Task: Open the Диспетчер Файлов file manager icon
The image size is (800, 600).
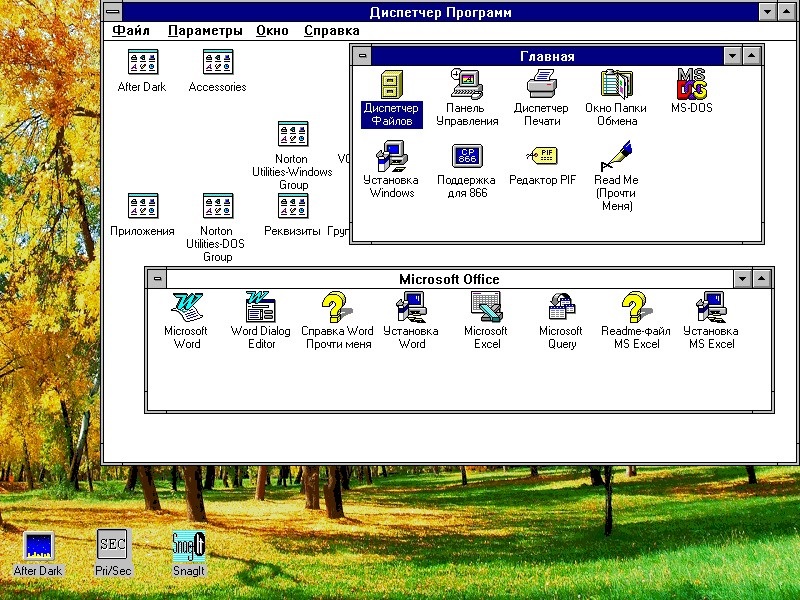Action: pyautogui.click(x=392, y=84)
